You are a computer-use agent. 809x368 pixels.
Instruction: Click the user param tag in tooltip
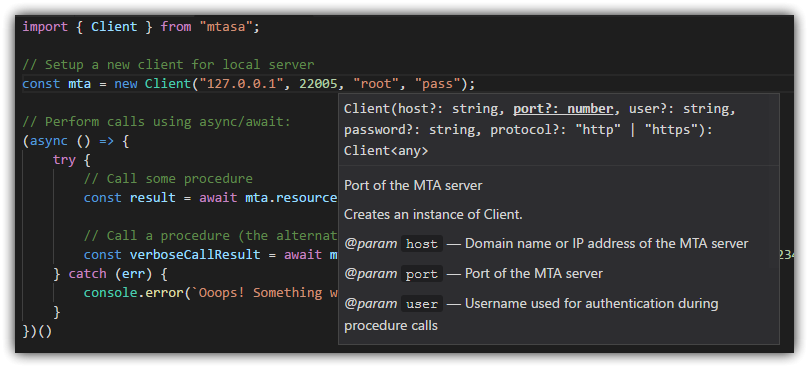[x=422, y=304]
